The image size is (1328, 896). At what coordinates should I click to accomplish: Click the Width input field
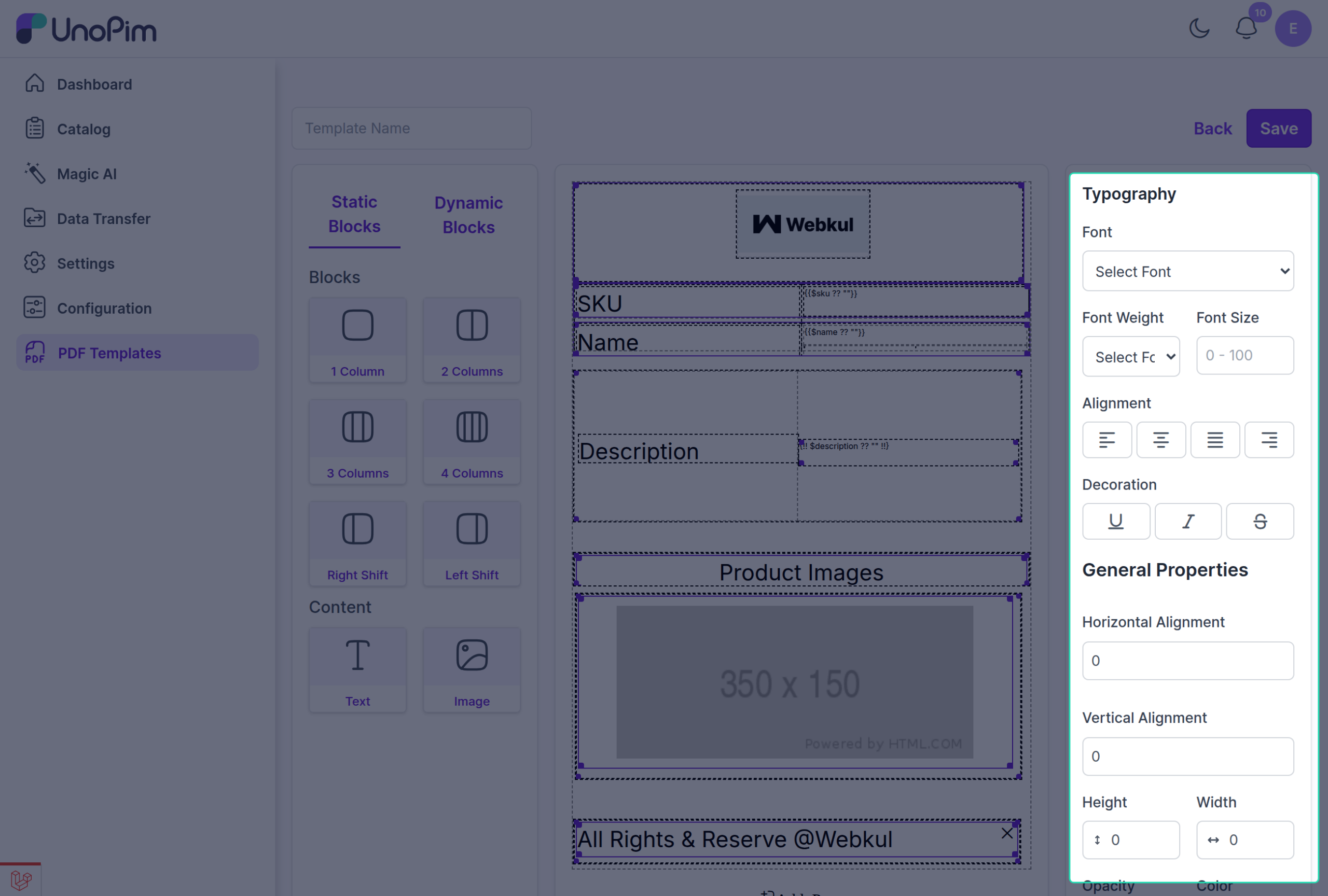tap(1244, 839)
